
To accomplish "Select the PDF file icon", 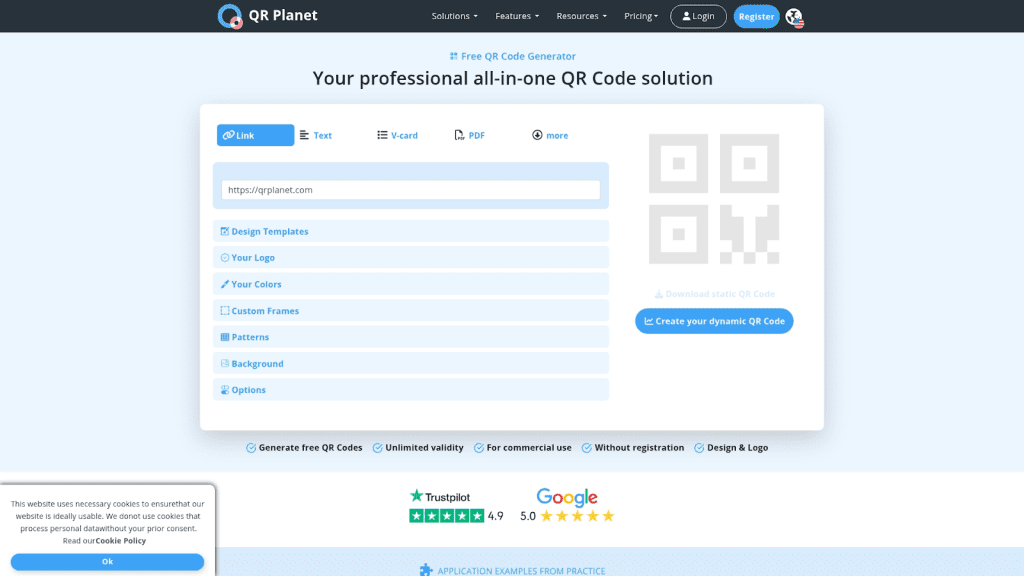I will 459,135.
